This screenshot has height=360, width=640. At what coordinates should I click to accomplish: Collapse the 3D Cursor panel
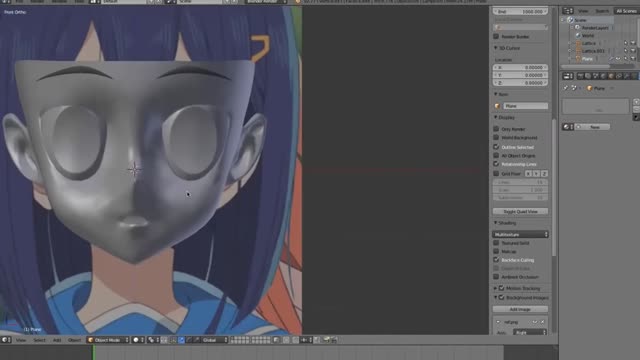point(496,48)
